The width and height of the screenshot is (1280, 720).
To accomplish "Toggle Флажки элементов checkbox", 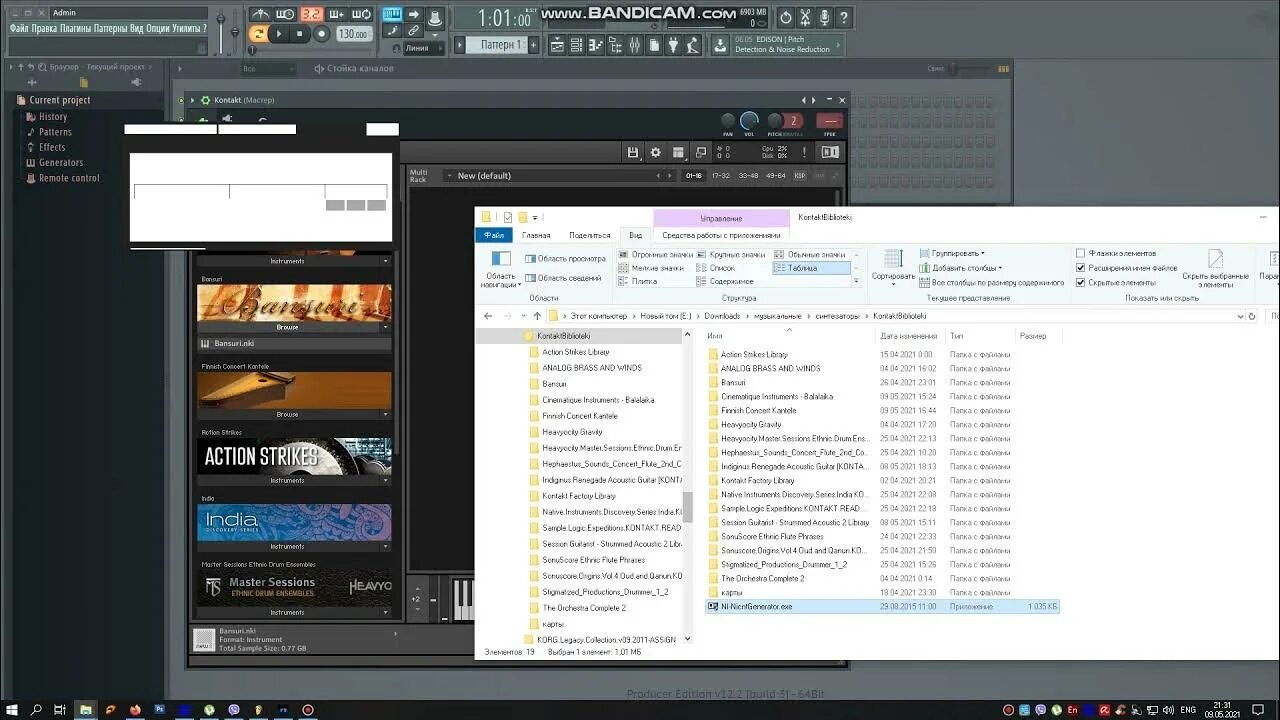I will coord(1080,253).
